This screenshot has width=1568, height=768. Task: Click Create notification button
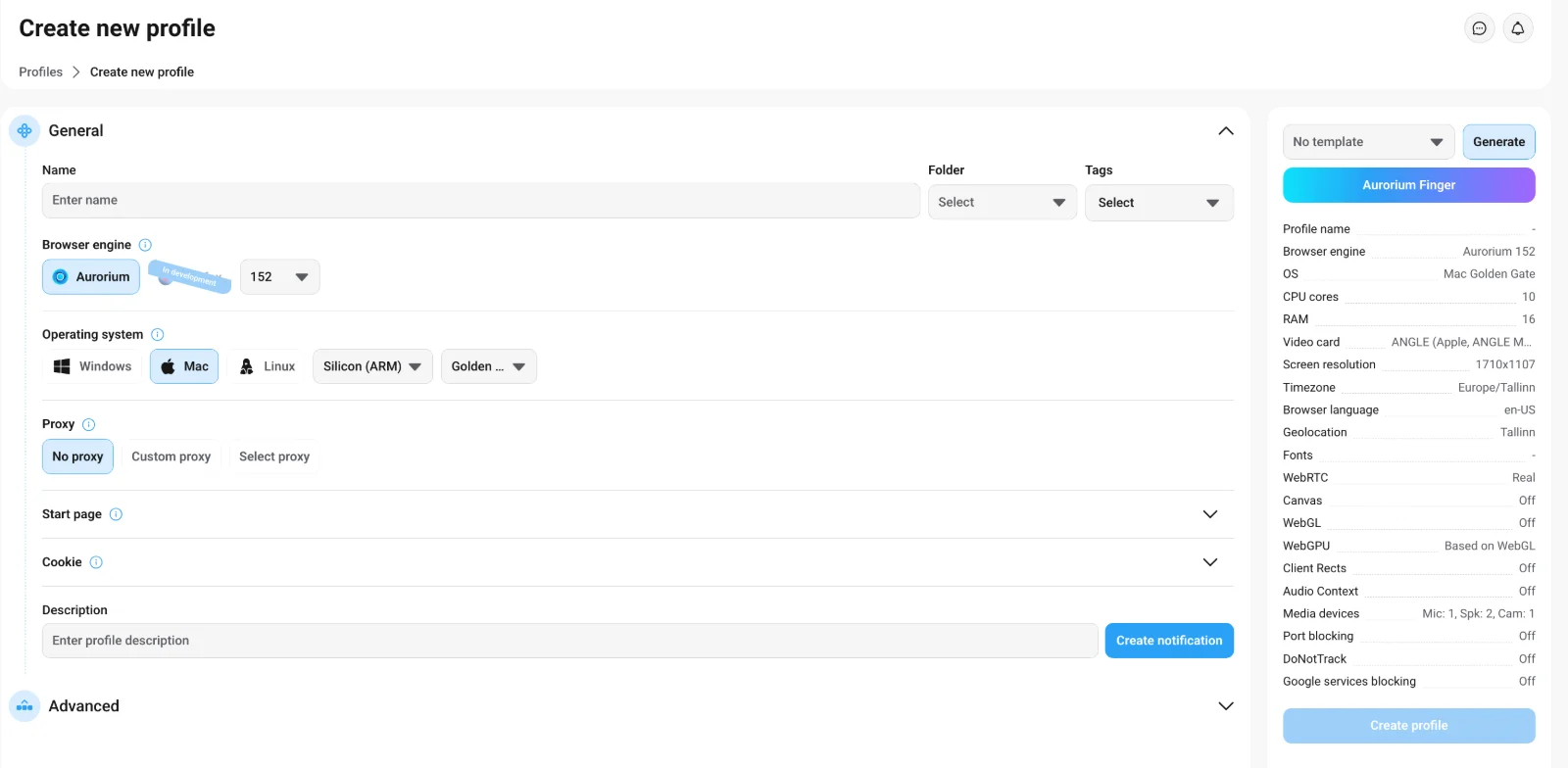(1169, 641)
